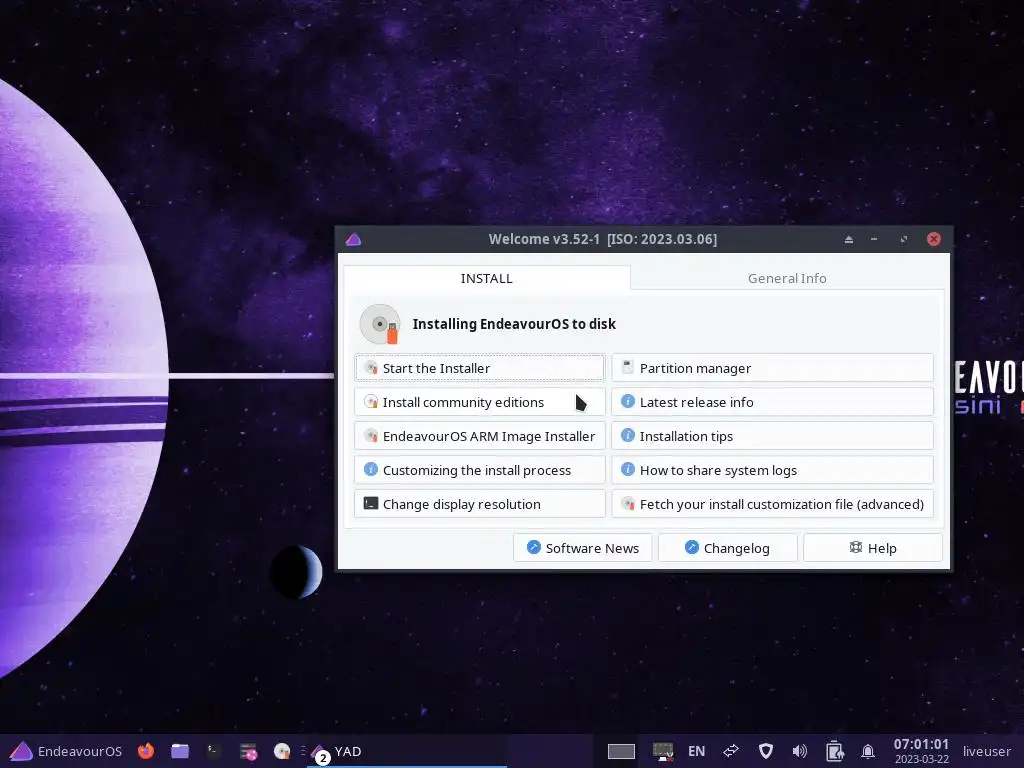View Latest release info
This screenshot has width=1024, height=768.
(772, 402)
